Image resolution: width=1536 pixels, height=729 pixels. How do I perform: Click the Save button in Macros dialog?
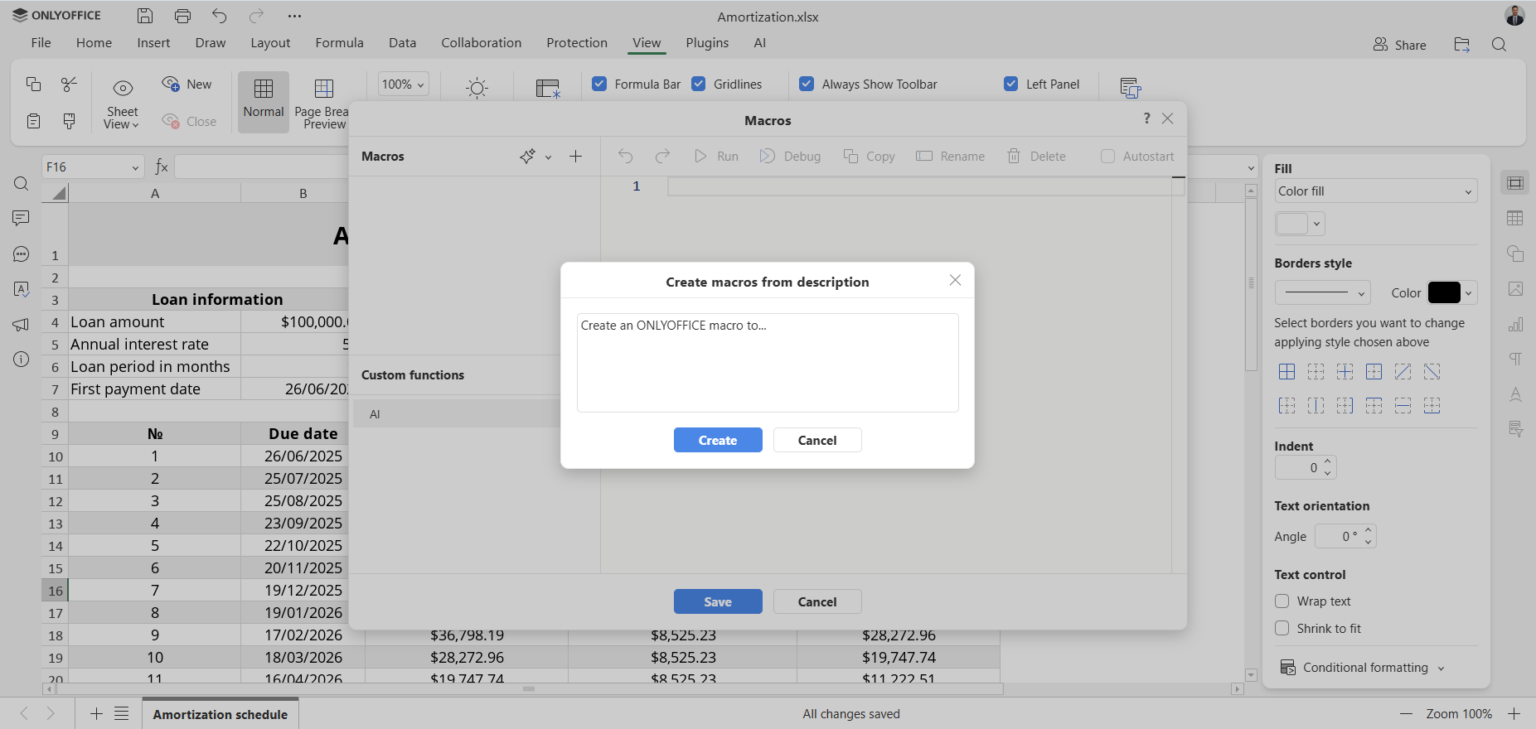point(718,601)
